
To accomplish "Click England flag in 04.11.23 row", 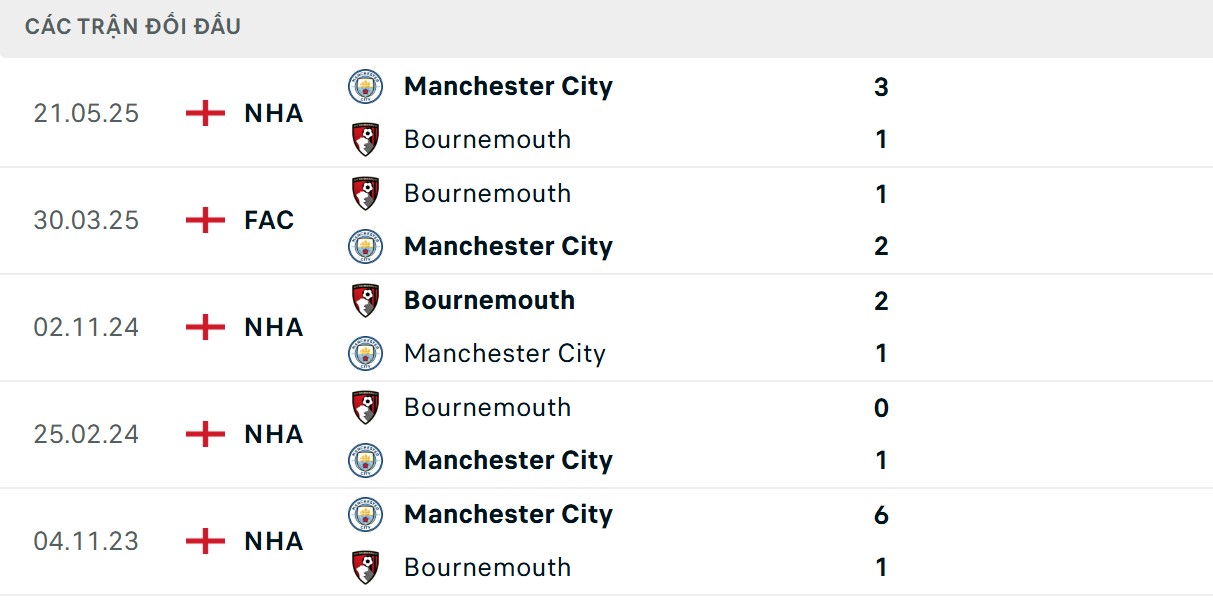I will click(205, 541).
